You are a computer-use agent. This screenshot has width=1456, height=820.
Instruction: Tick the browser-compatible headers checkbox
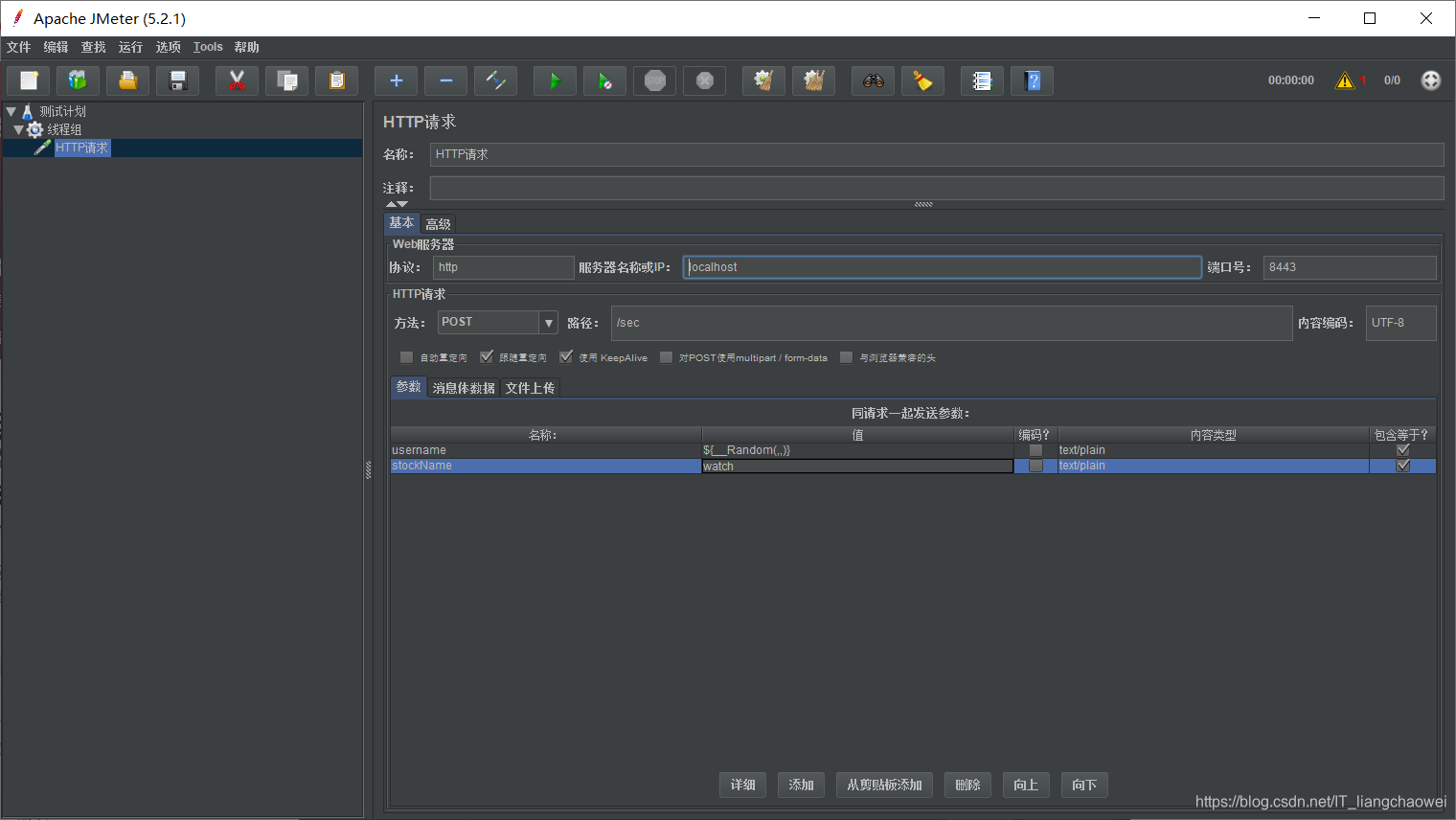846,357
